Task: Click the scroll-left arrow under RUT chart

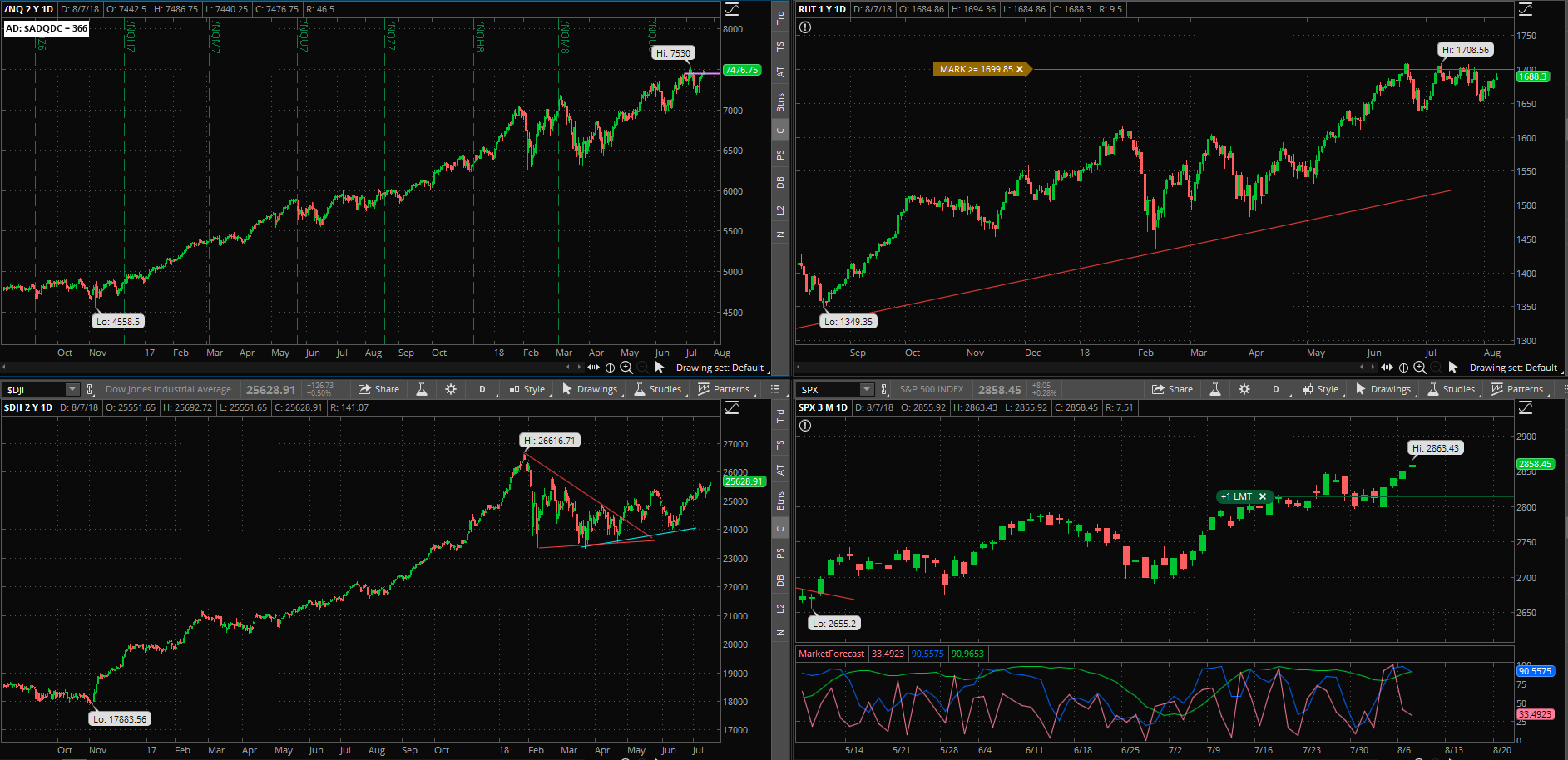Action: point(798,367)
